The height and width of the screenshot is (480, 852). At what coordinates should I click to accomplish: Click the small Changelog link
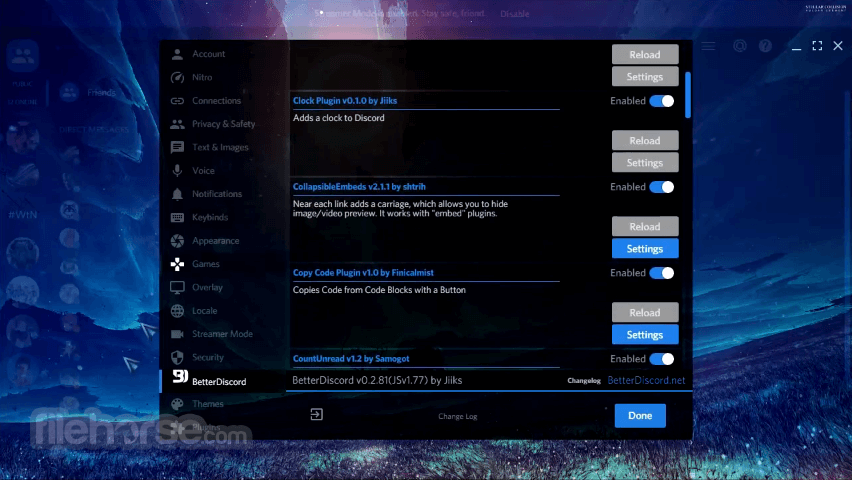pos(584,381)
